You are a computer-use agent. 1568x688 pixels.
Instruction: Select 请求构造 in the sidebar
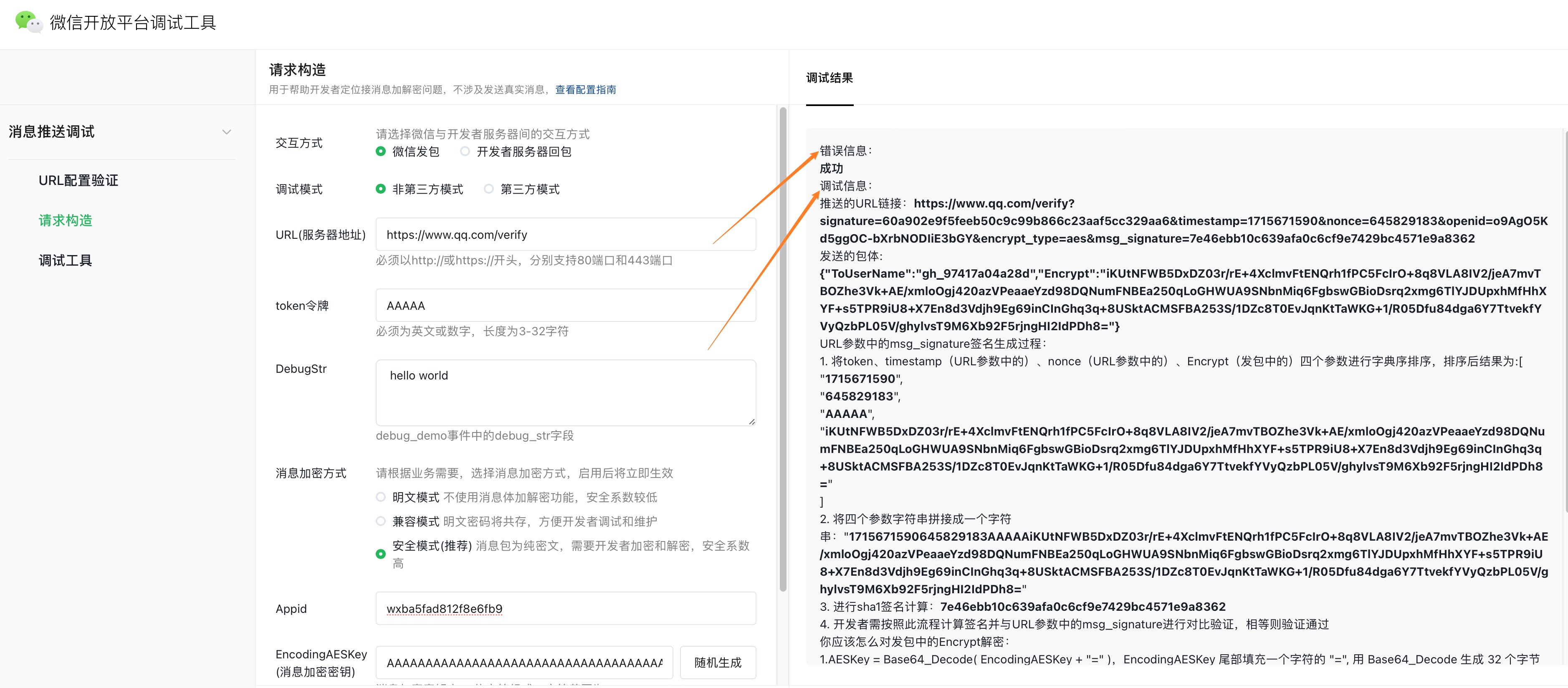click(x=65, y=220)
